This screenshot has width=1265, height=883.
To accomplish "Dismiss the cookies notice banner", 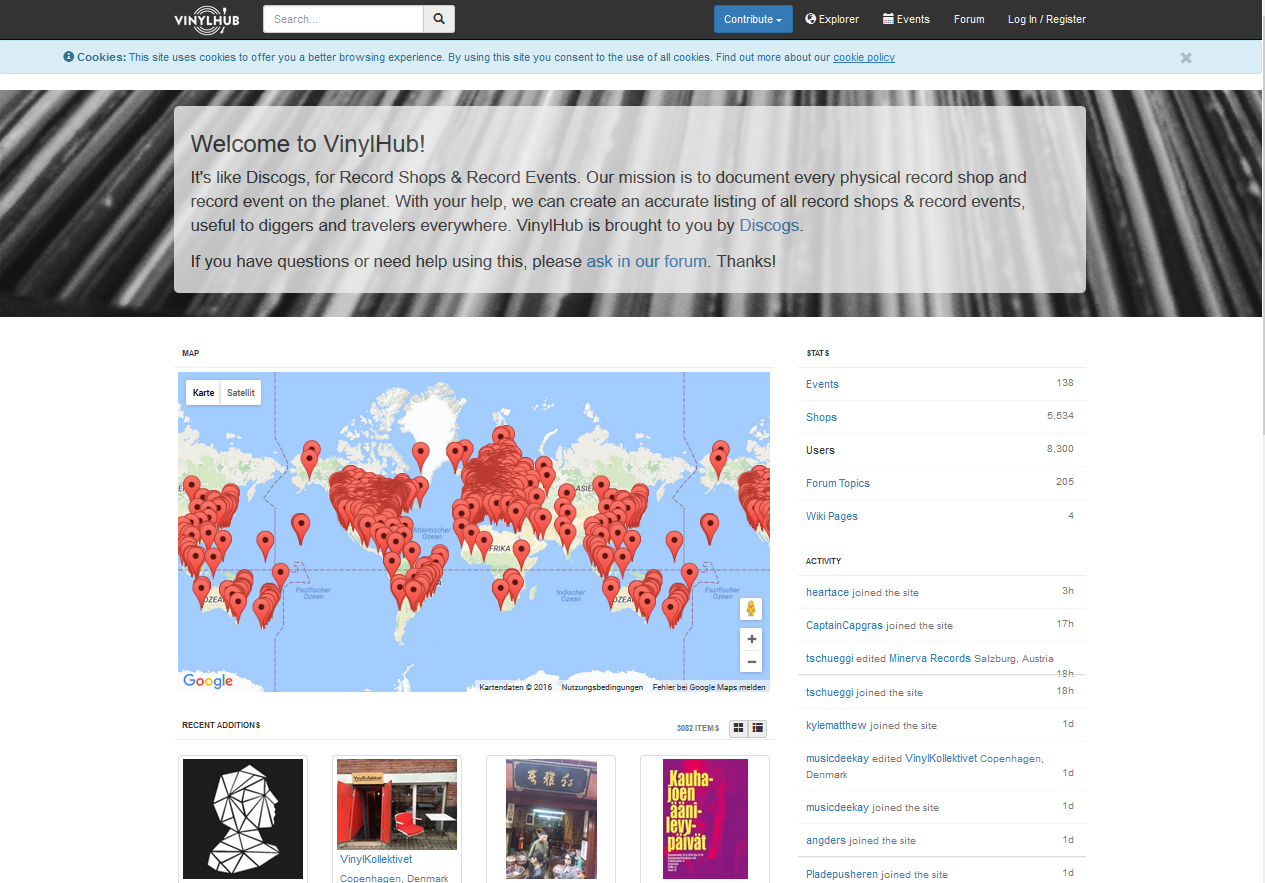I will pyautogui.click(x=1185, y=58).
